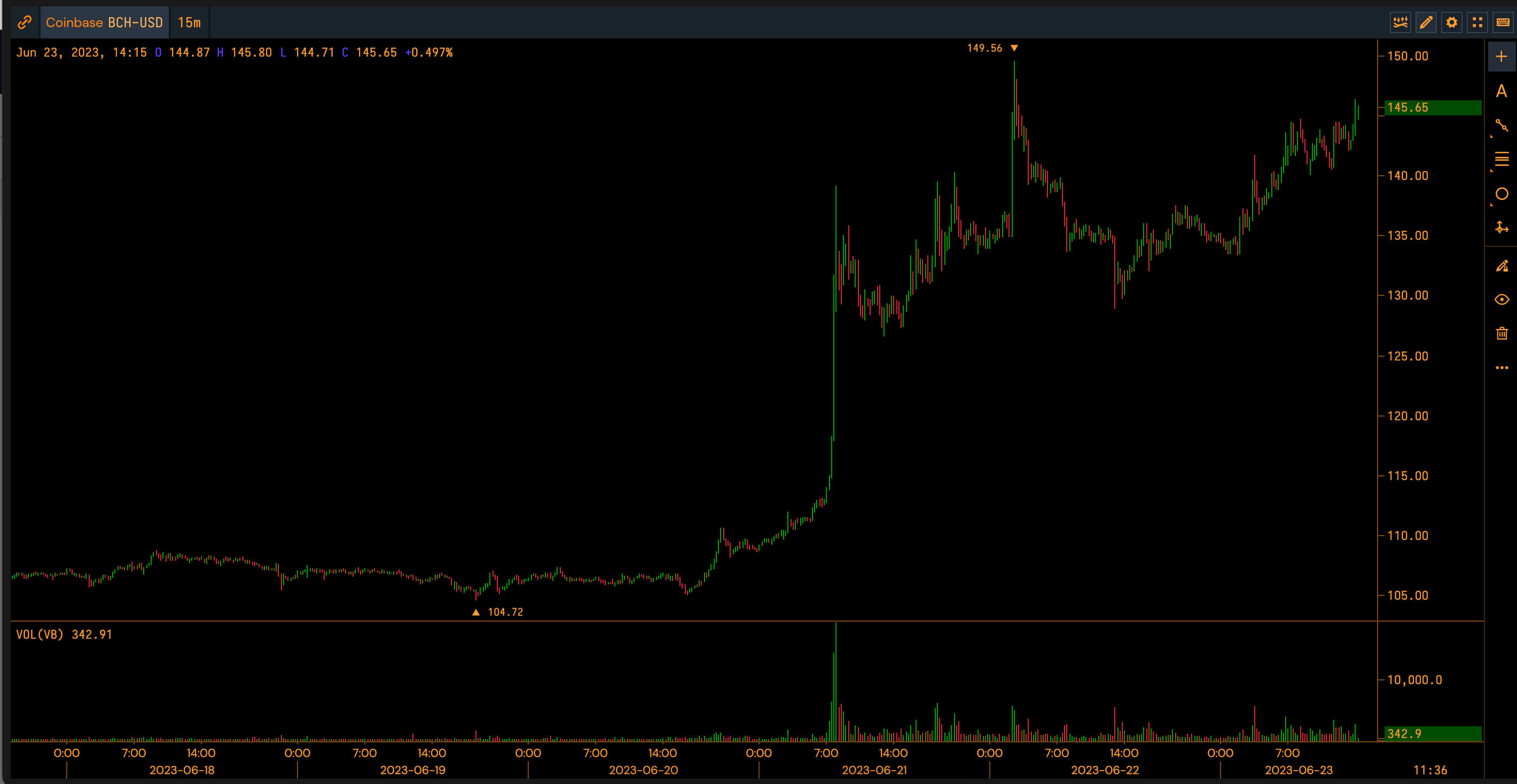The image size is (1517, 784).
Task: Delete drawings with the trash icon
Action: 1502,333
